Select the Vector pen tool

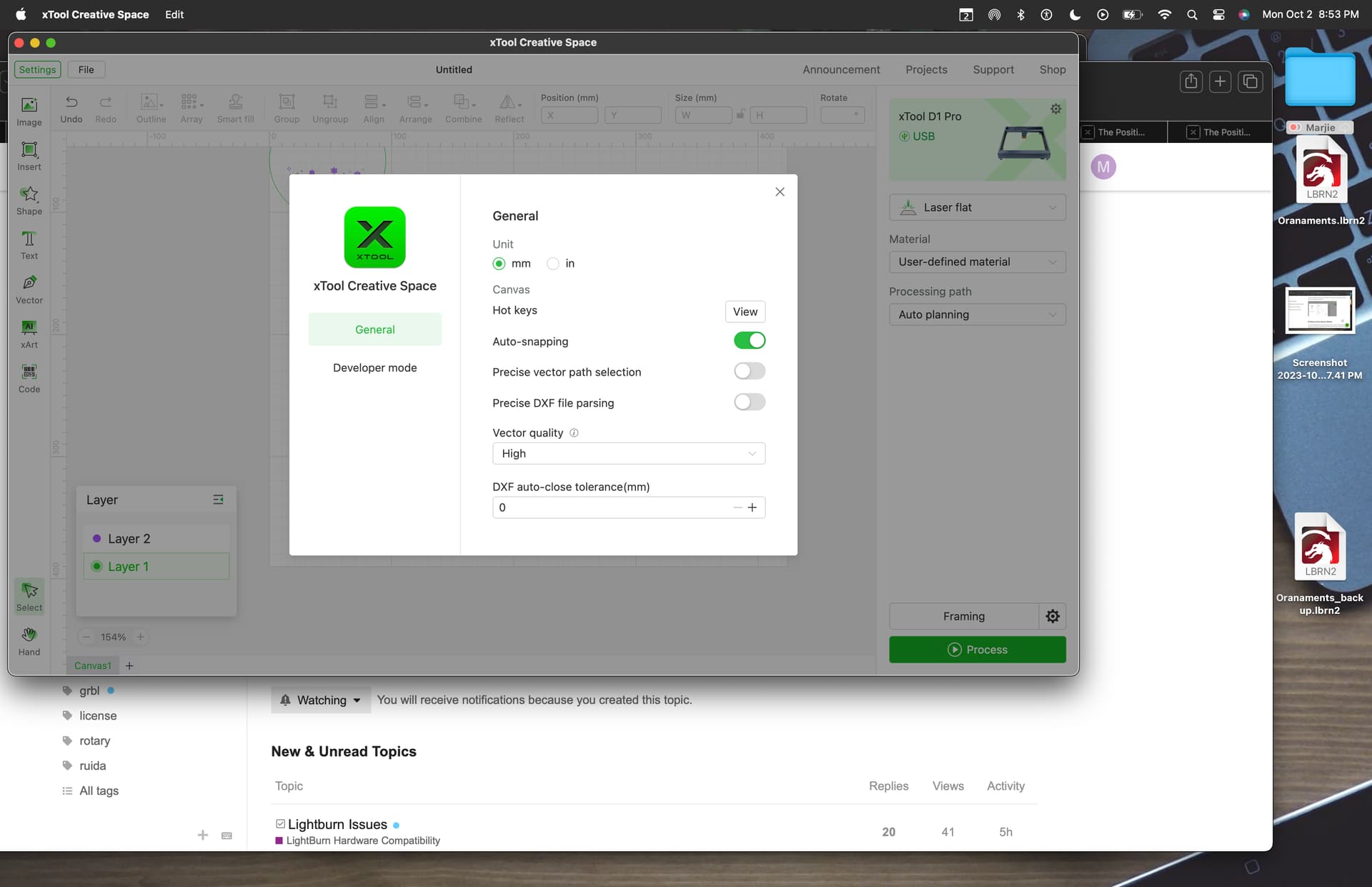click(29, 289)
